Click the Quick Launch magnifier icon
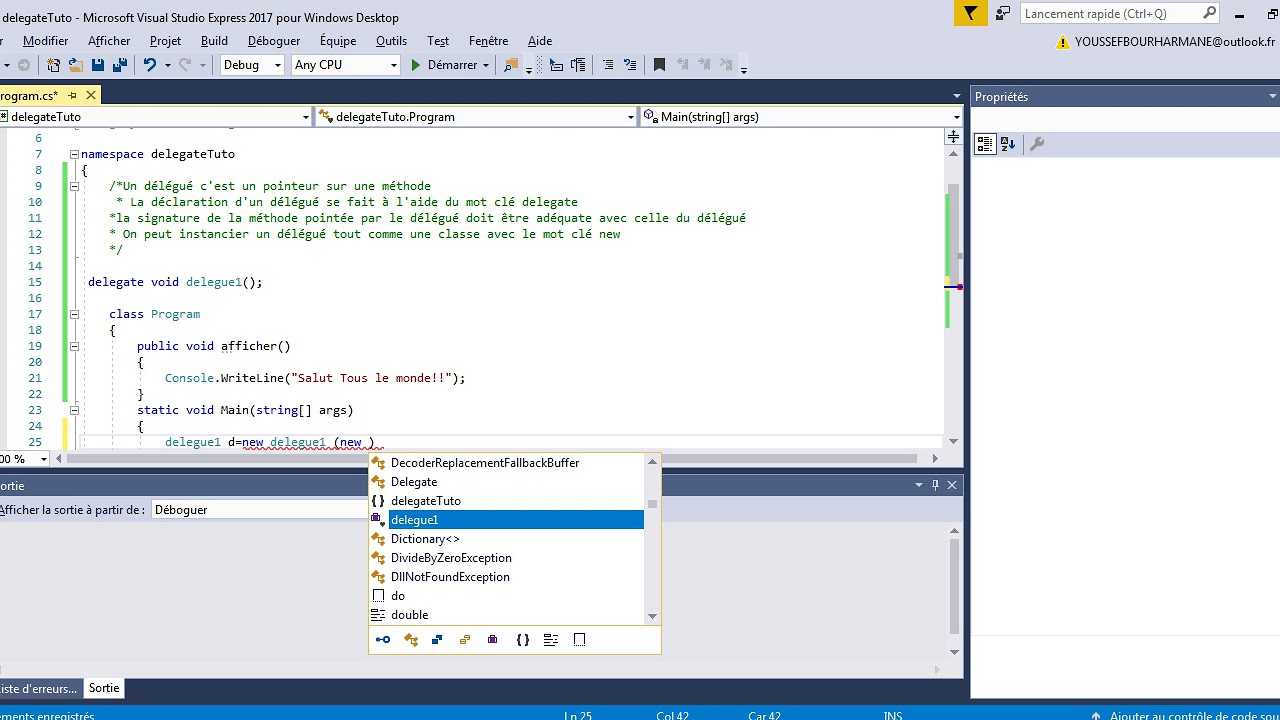This screenshot has height=720, width=1280. click(x=1209, y=13)
